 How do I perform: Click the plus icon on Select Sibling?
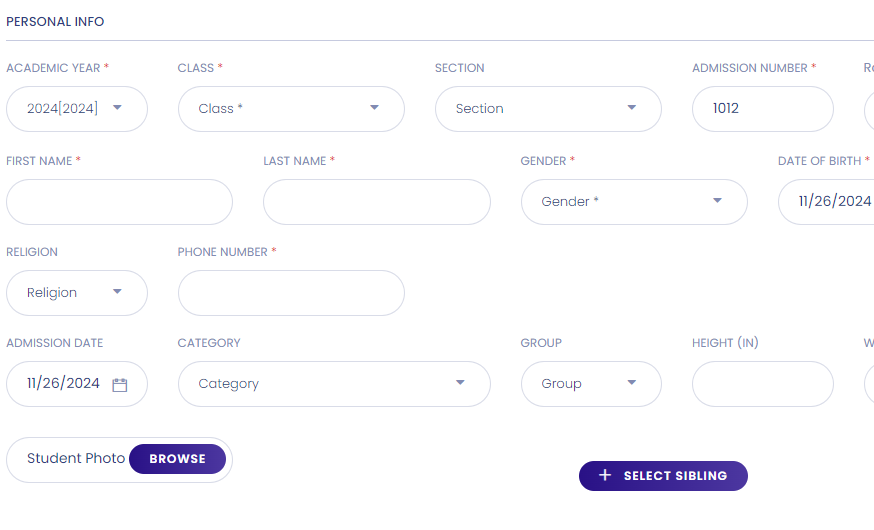point(605,476)
